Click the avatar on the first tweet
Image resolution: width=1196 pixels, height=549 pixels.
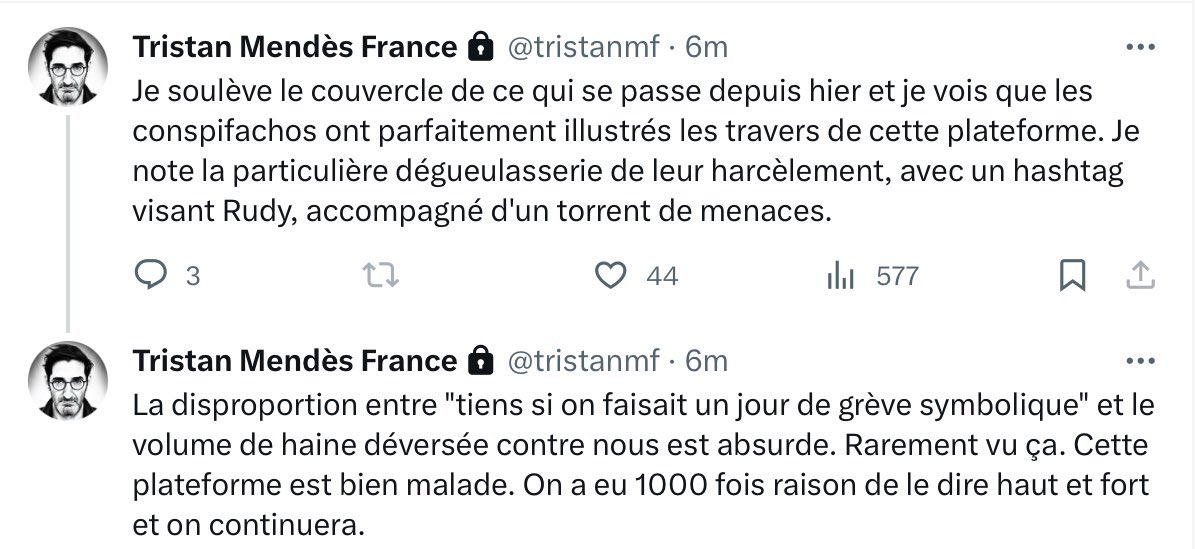coord(69,66)
